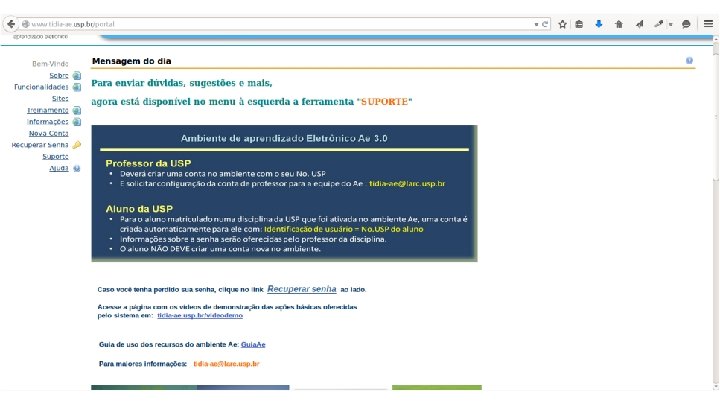Viewport: 720px width, 405px height.
Task: Open Treinamento in the sidebar
Action: point(48,110)
